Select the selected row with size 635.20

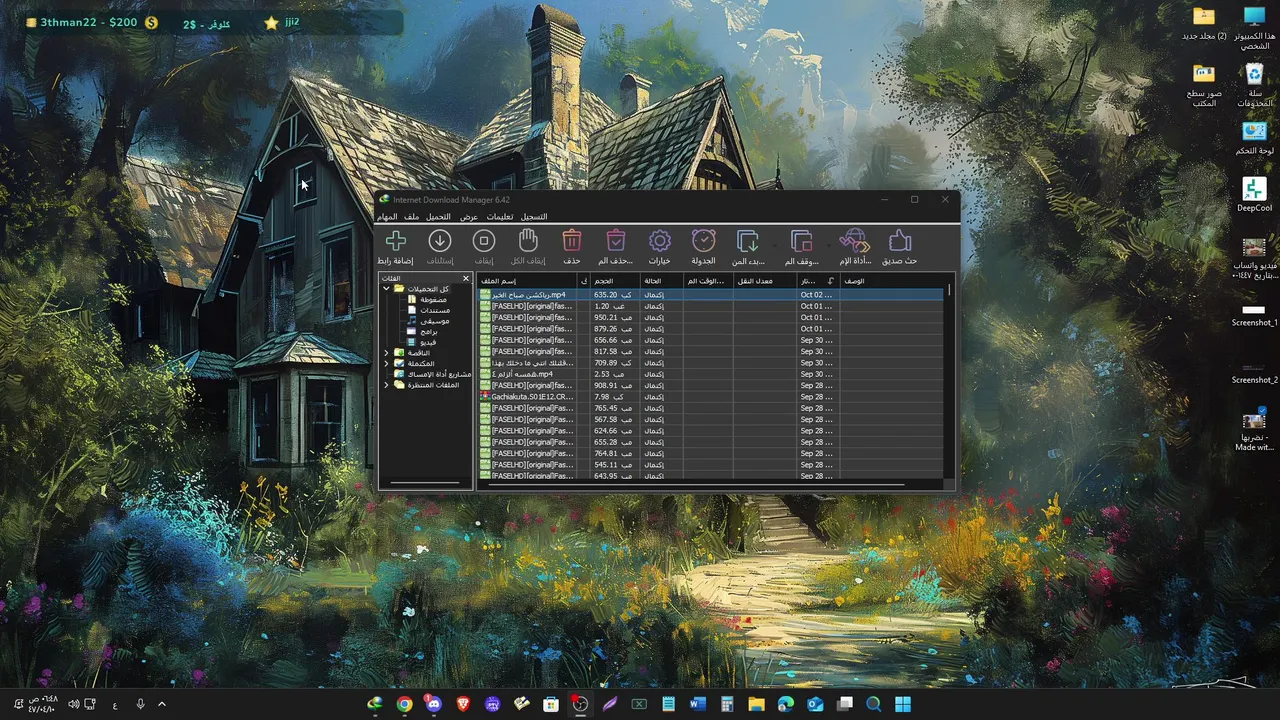point(712,295)
